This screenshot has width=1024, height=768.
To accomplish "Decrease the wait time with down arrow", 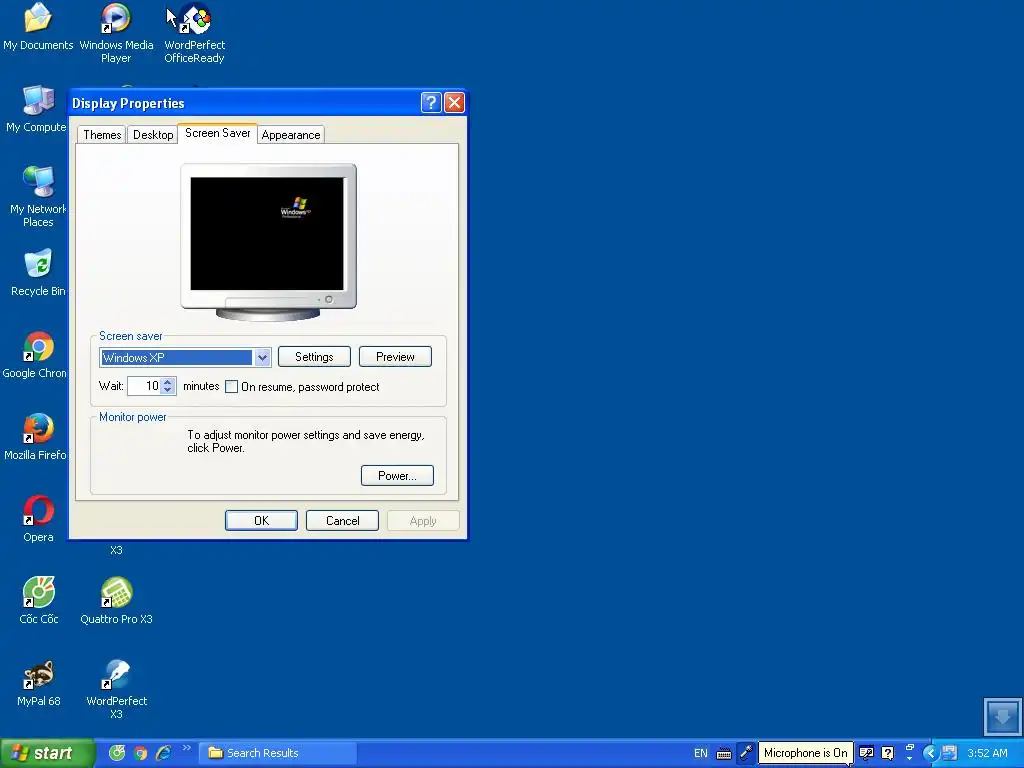I will [x=168, y=390].
